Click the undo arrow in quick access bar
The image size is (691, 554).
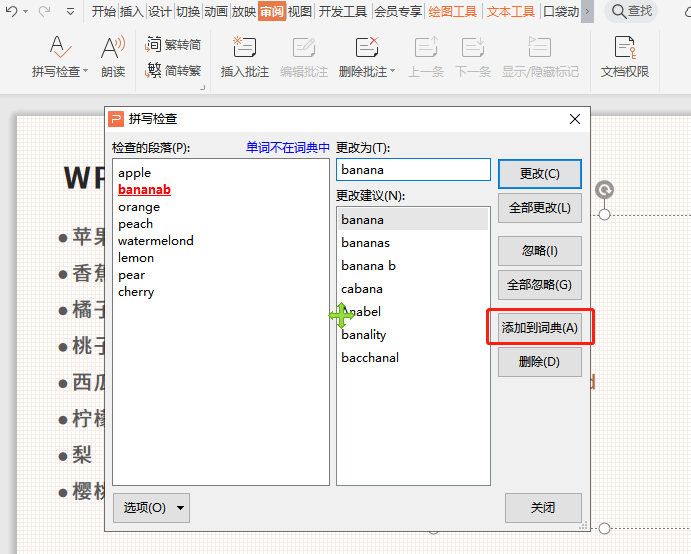click(11, 12)
